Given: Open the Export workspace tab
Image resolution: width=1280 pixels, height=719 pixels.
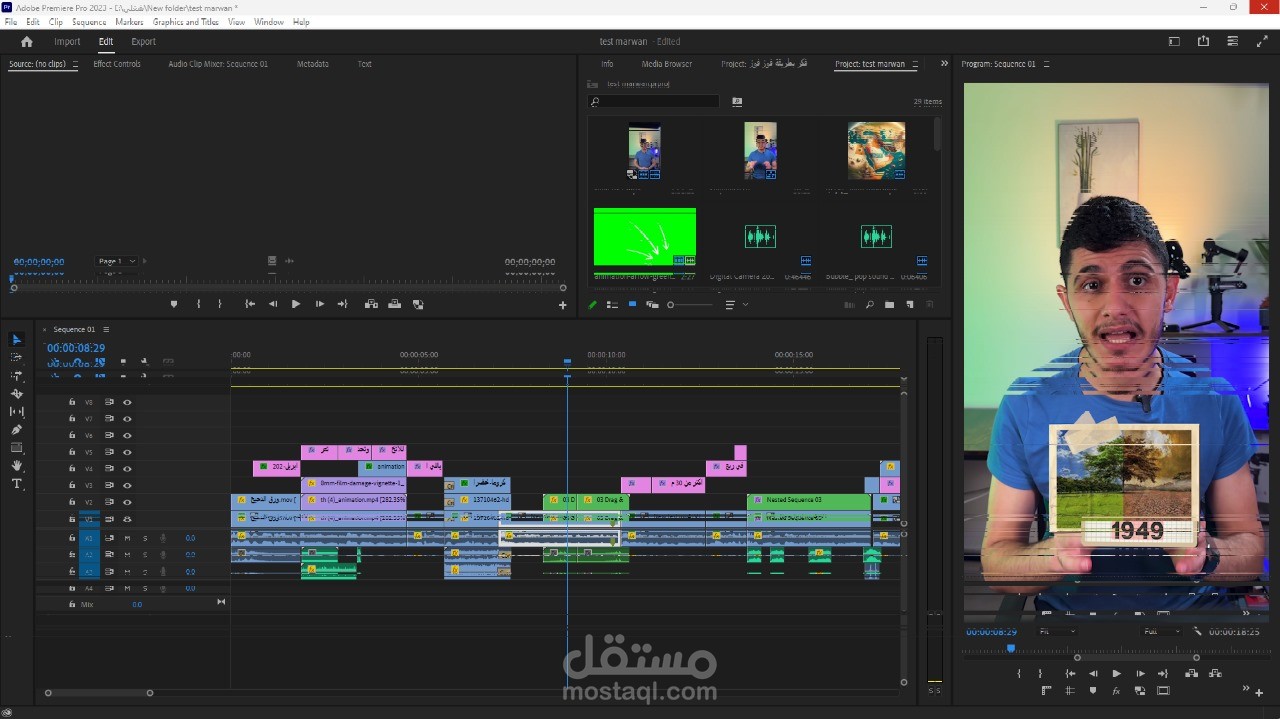Looking at the screenshot, I should pos(143,42).
